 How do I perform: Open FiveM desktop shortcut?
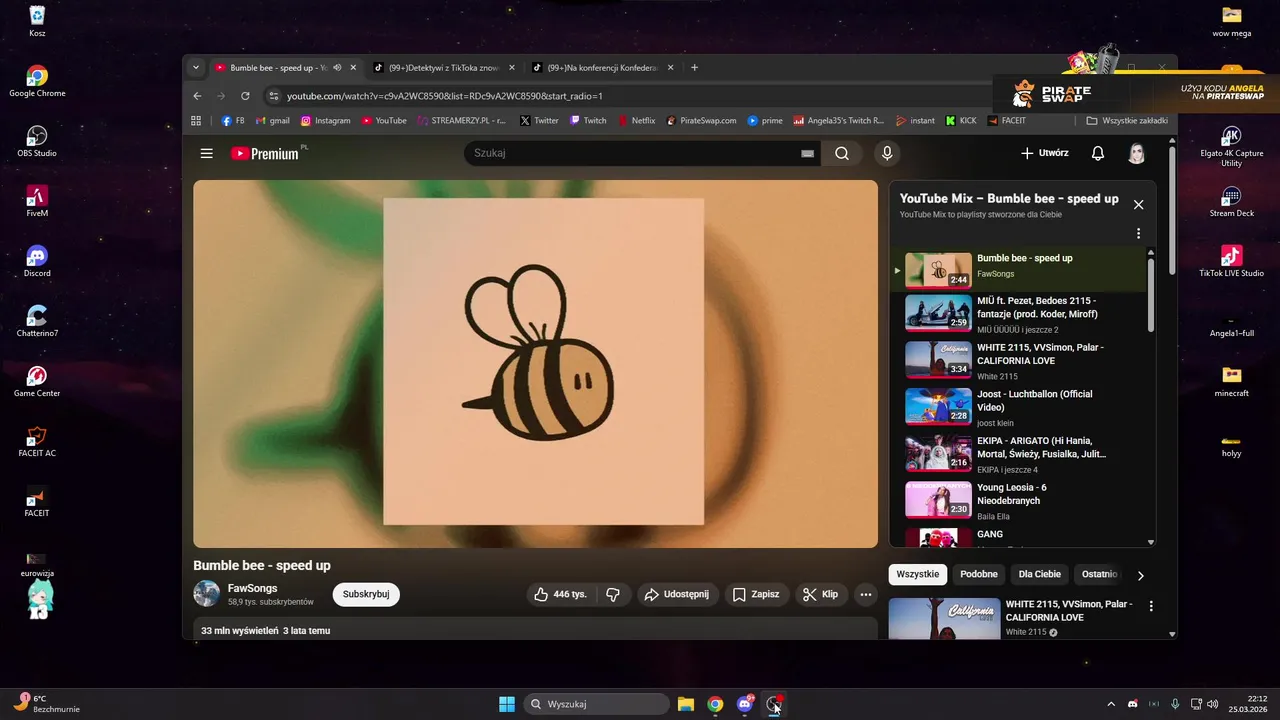click(x=37, y=201)
